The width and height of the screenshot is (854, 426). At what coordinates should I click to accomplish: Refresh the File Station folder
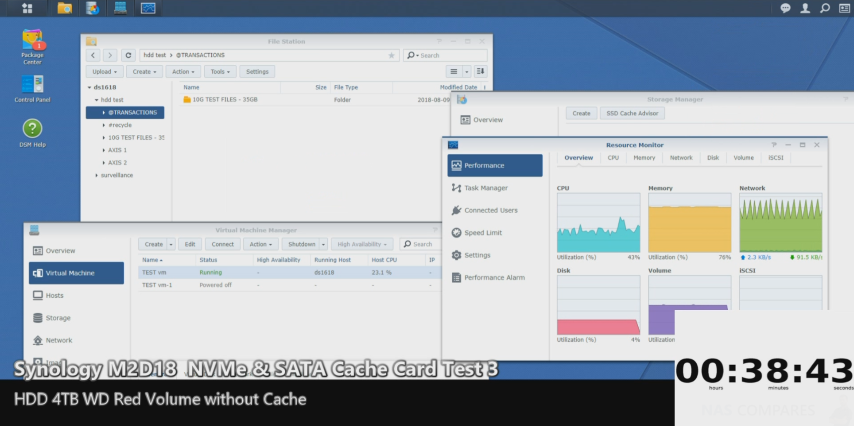click(128, 55)
